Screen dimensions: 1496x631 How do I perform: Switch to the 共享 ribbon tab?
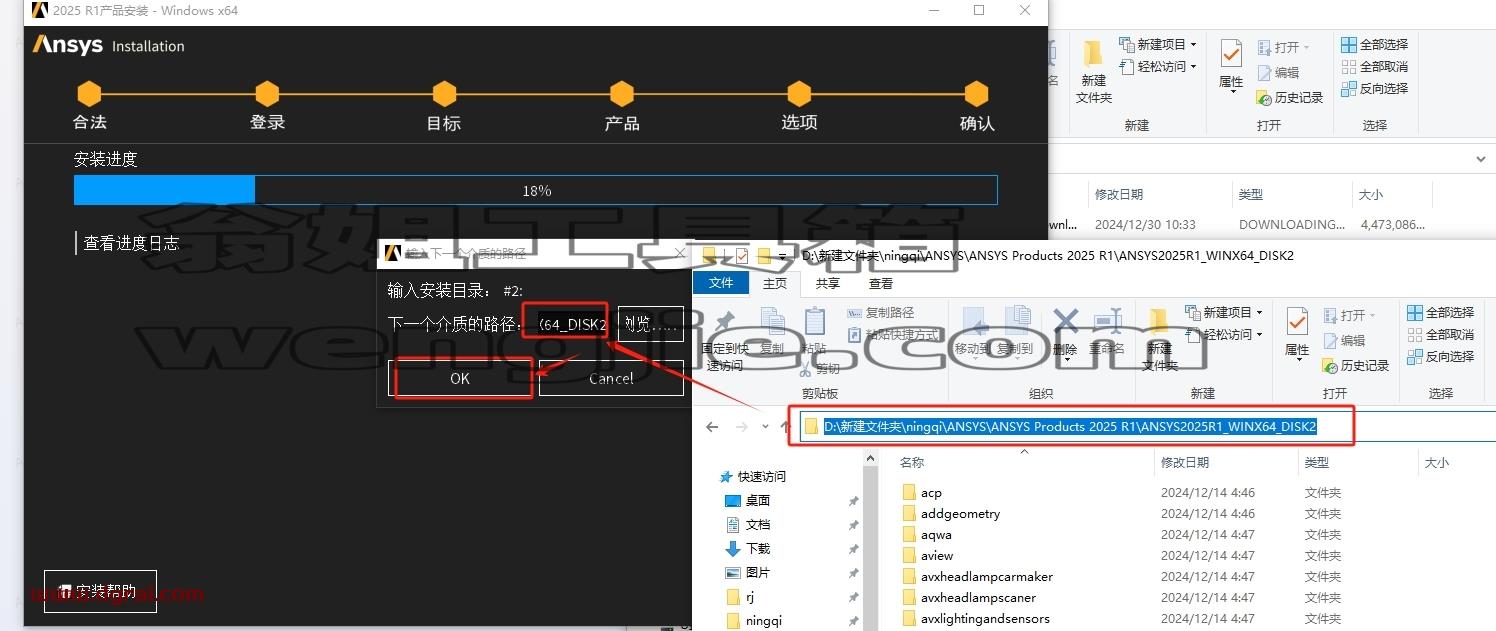(828, 283)
